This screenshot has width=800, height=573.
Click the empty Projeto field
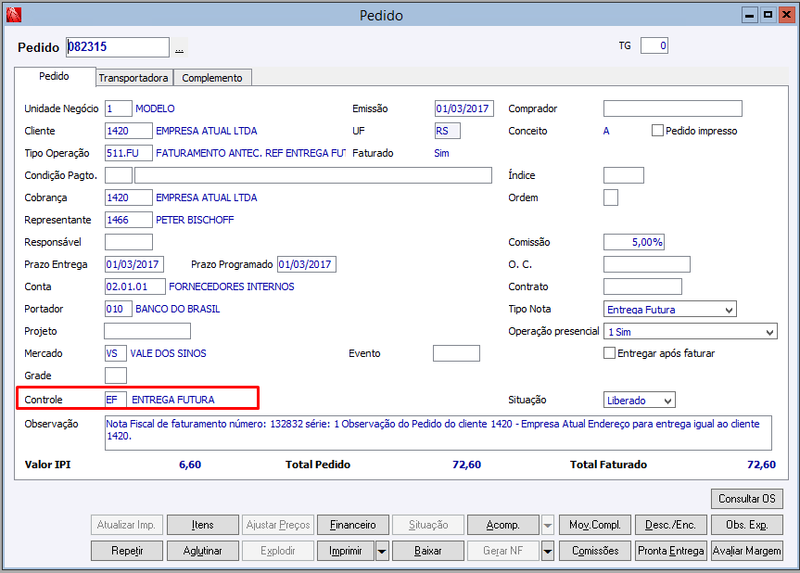147,331
